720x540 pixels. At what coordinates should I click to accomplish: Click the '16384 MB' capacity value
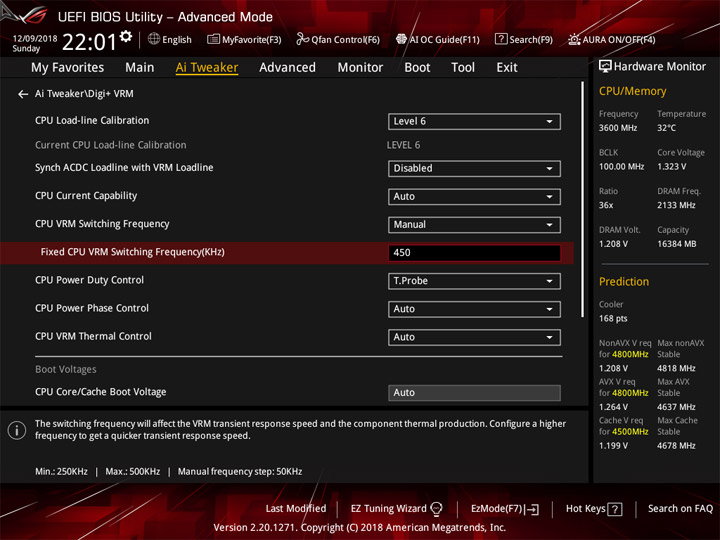[x=676, y=244]
